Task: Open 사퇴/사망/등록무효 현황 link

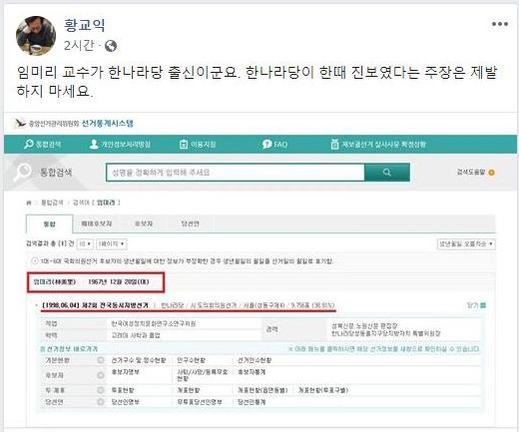Action: click(x=202, y=375)
